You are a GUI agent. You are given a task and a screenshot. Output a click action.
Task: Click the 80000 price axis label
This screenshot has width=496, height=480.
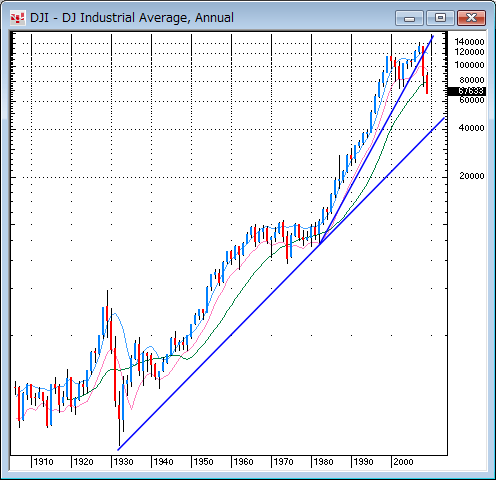tap(471, 80)
